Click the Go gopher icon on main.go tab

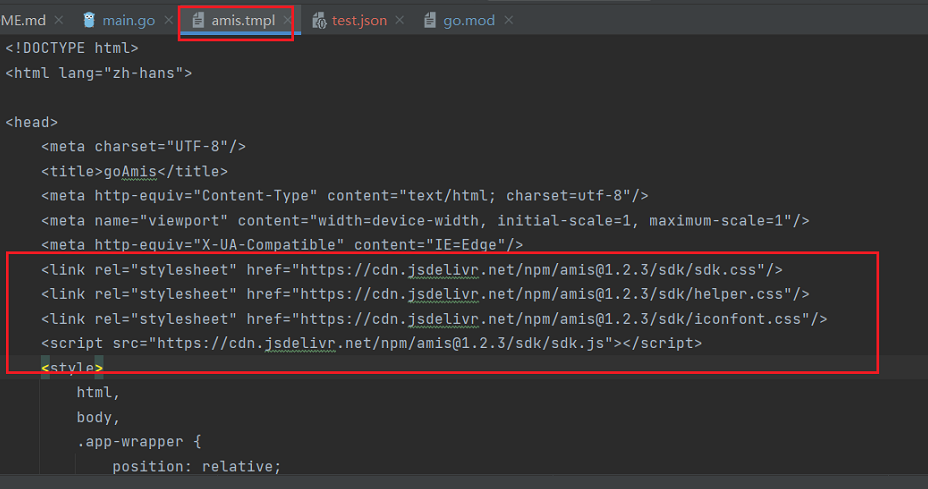pyautogui.click(x=89, y=20)
